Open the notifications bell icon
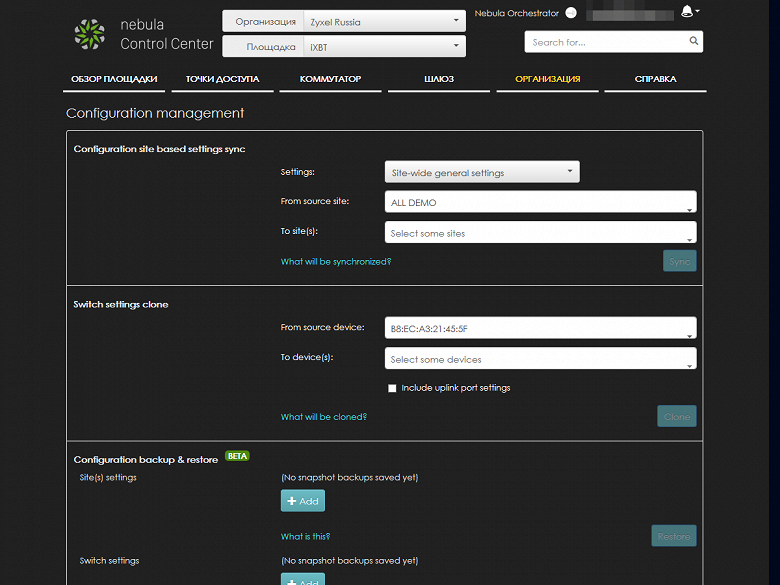The width and height of the screenshot is (780, 585). 687,11
